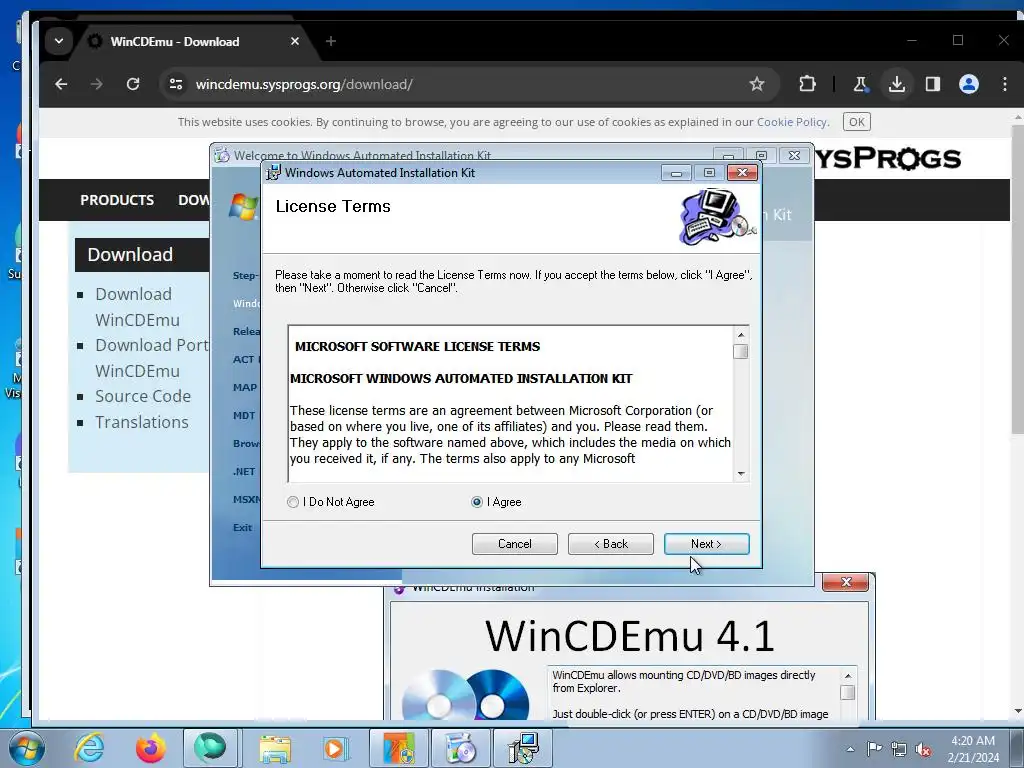Click the Translations link

[x=142, y=422]
